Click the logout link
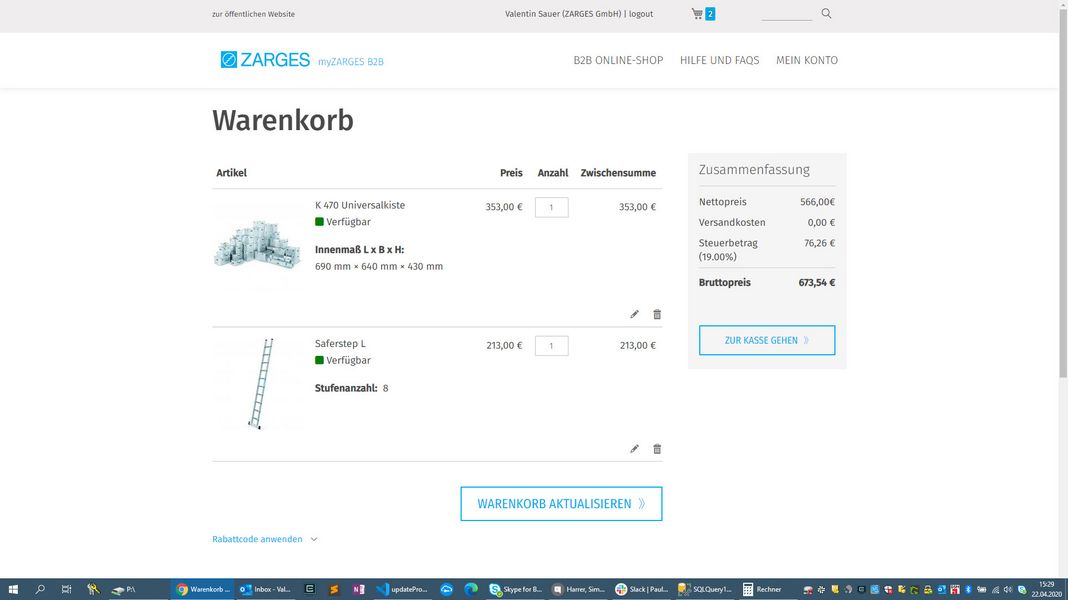Screen dimensions: 1068x600 pyautogui.click(x=641, y=14)
